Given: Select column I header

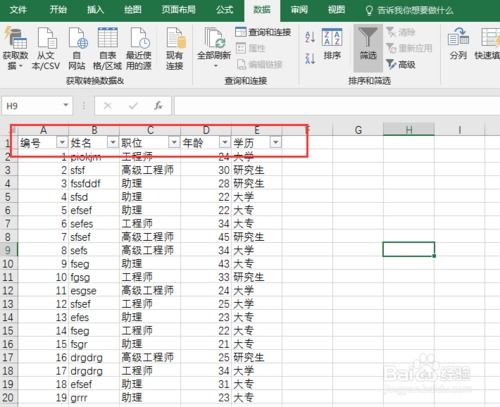Looking at the screenshot, I should click(x=459, y=129).
